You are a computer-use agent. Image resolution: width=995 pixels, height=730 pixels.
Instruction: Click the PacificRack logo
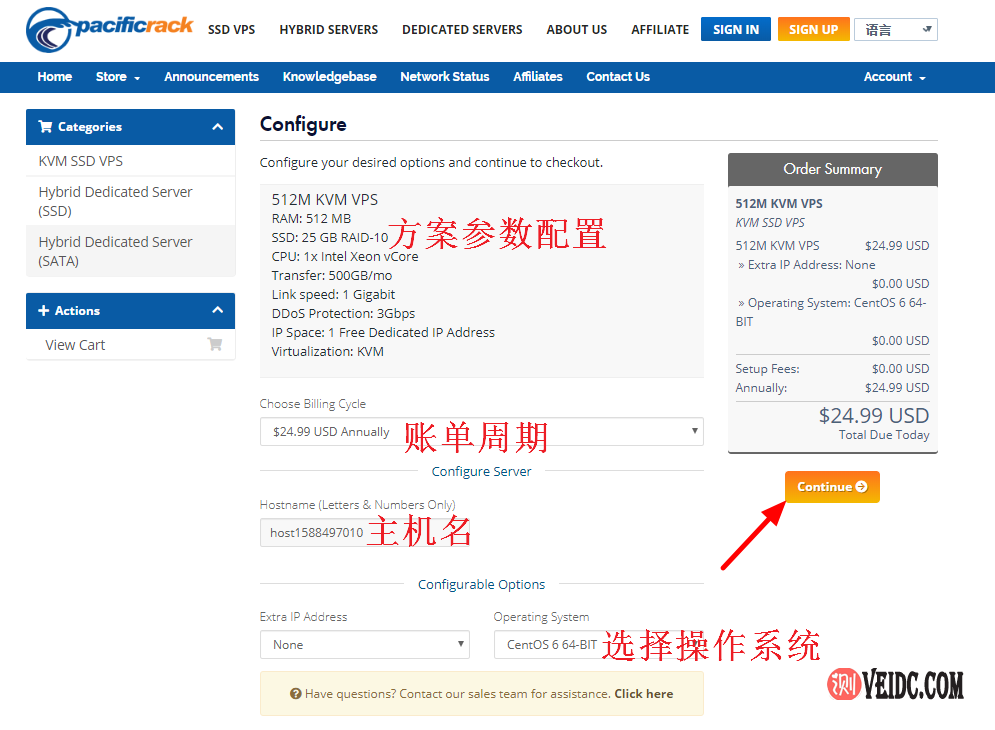click(109, 29)
